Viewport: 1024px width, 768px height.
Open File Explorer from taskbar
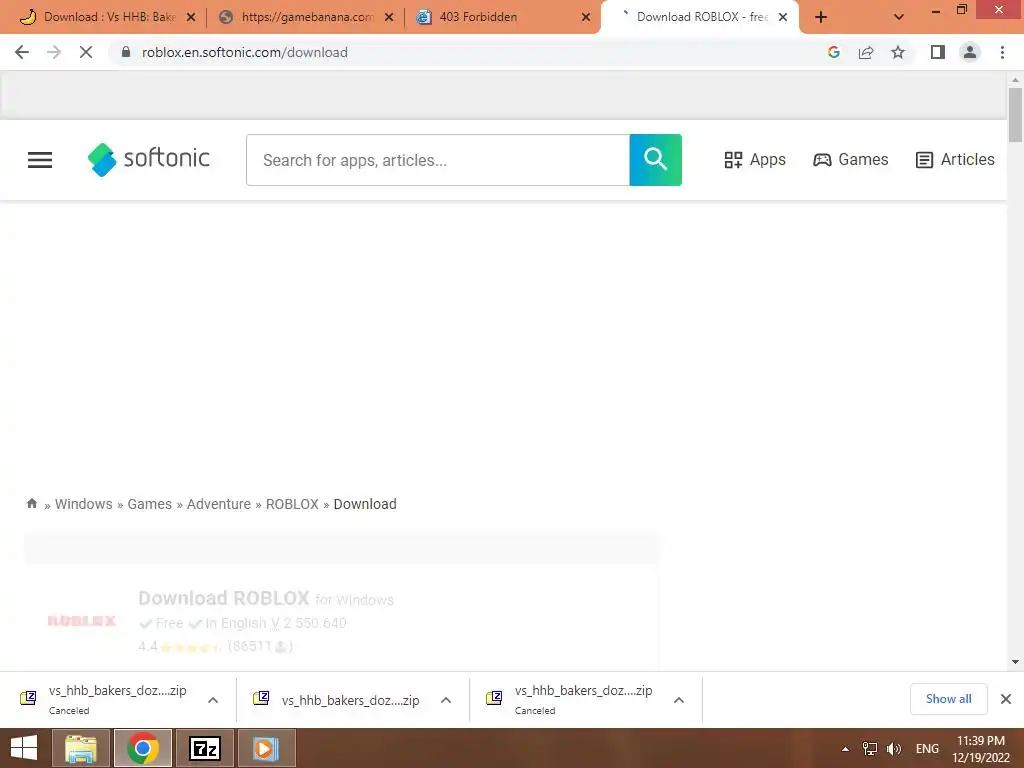[x=80, y=748]
